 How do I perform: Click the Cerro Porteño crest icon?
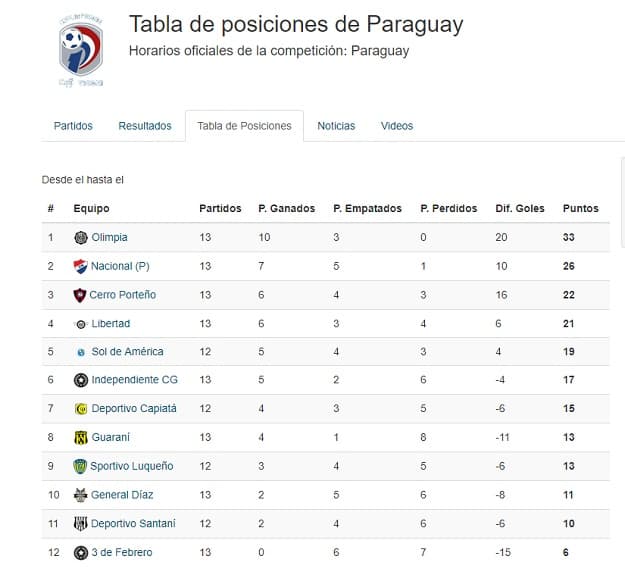tap(81, 295)
